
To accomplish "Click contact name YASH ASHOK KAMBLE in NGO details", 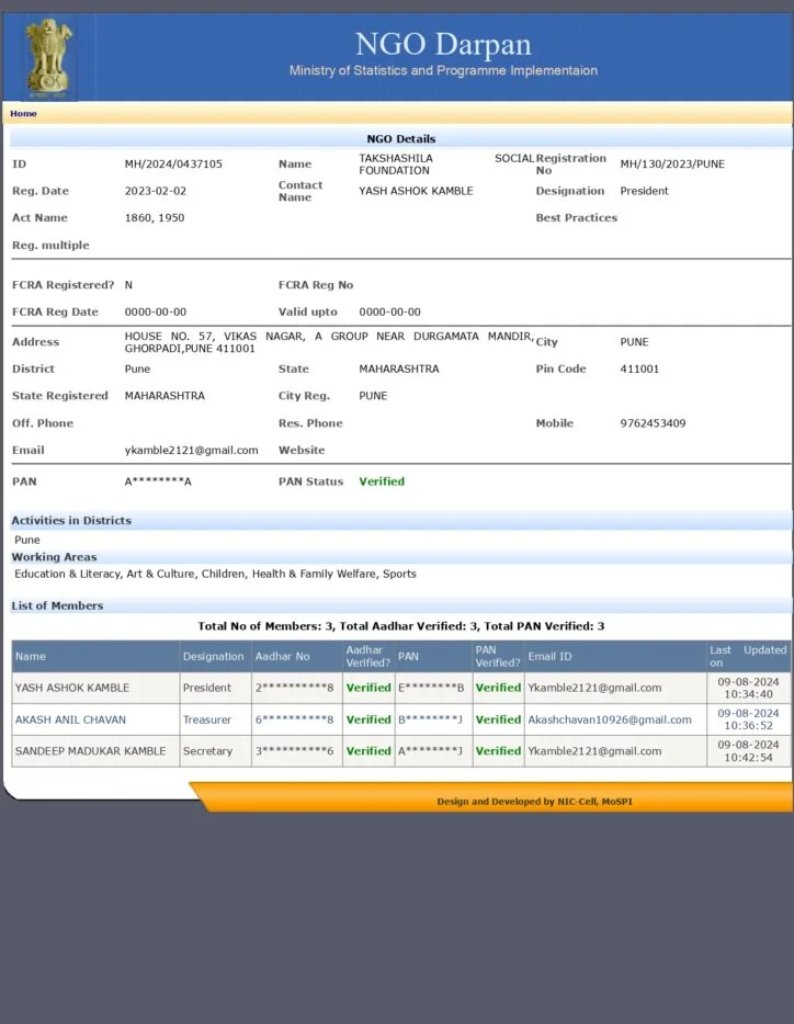I will pyautogui.click(x=415, y=191).
